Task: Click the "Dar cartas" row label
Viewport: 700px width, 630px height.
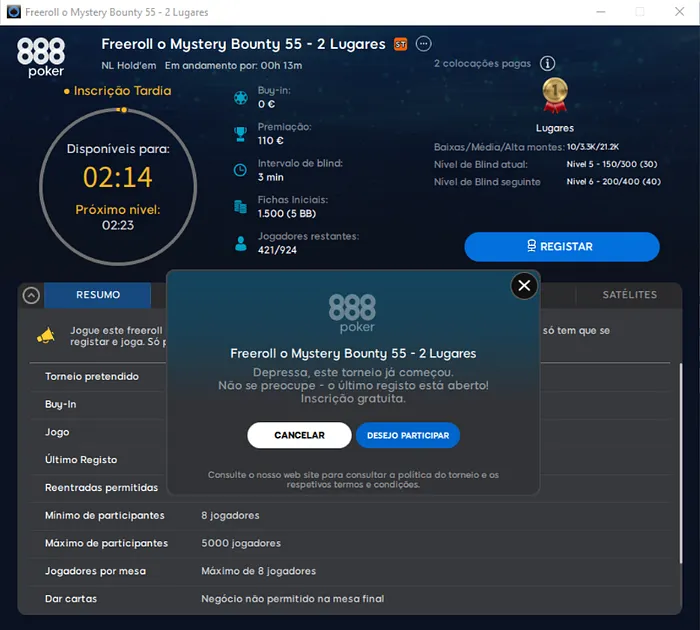Action: pyautogui.click(x=71, y=599)
